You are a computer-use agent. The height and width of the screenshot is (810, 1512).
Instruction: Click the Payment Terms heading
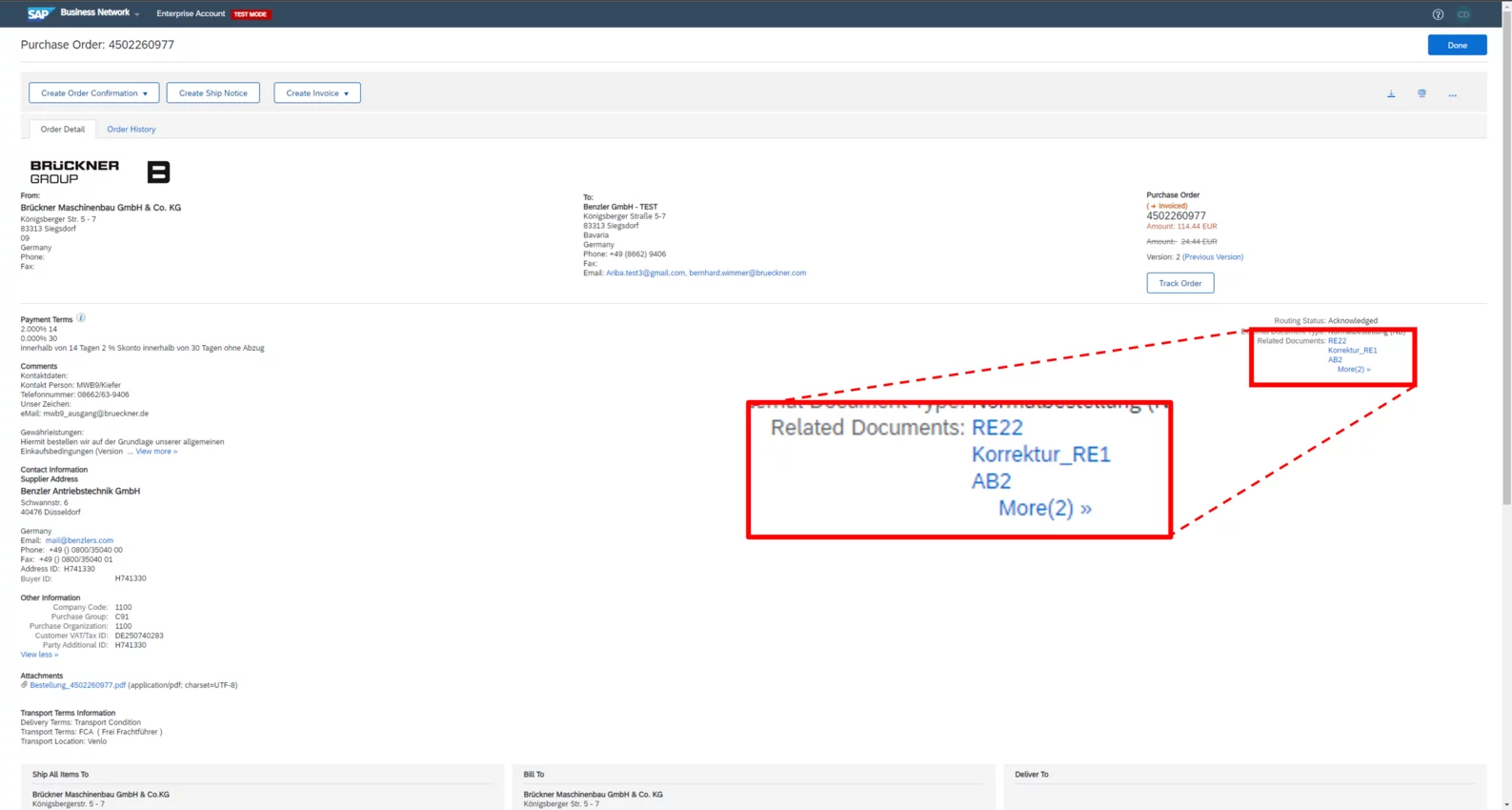coord(47,320)
